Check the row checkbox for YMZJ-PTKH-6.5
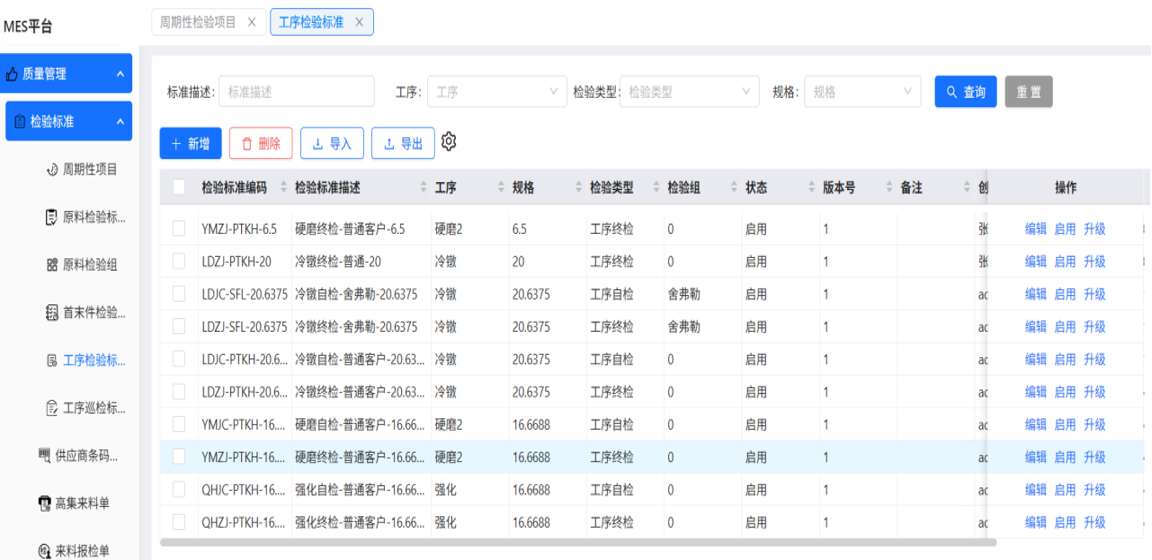1152x560 pixels. pyautogui.click(x=179, y=229)
